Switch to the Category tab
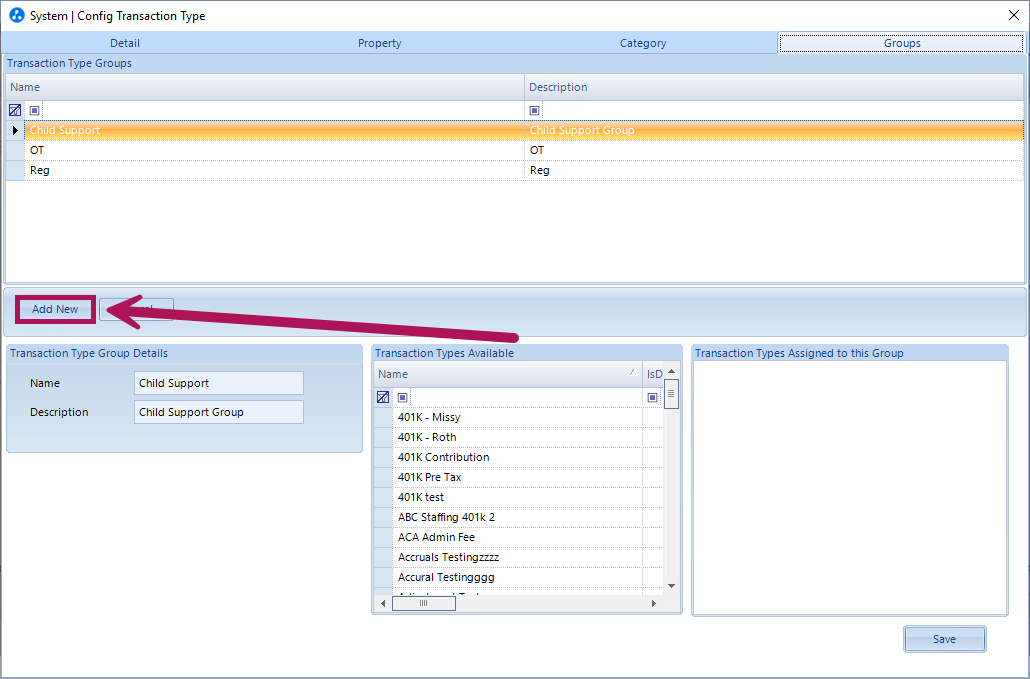Image resolution: width=1030 pixels, height=679 pixels. pyautogui.click(x=643, y=43)
